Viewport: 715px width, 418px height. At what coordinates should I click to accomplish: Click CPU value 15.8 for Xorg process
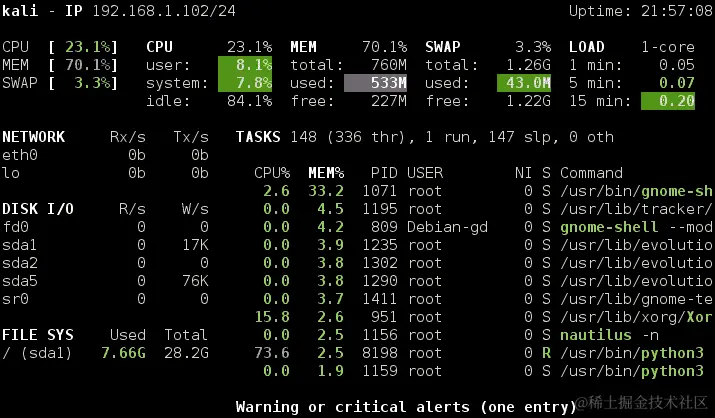(272, 317)
